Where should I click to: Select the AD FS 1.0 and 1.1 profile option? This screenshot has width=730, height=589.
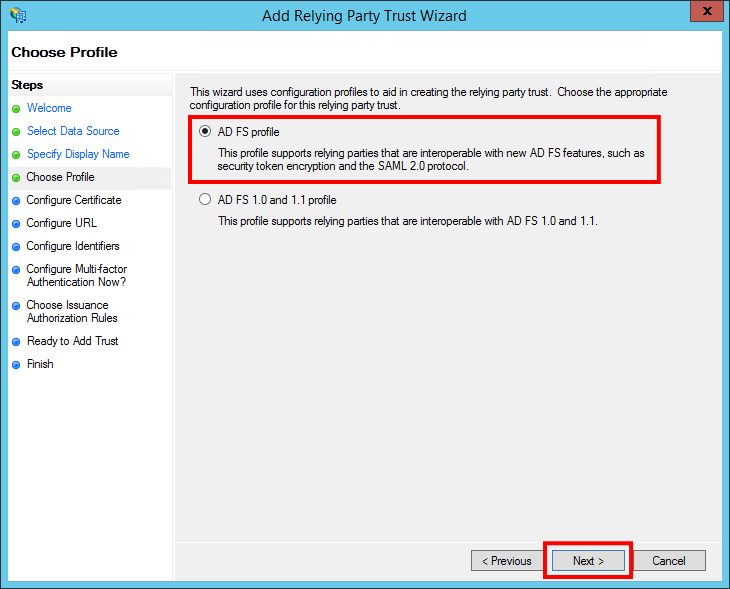point(205,200)
